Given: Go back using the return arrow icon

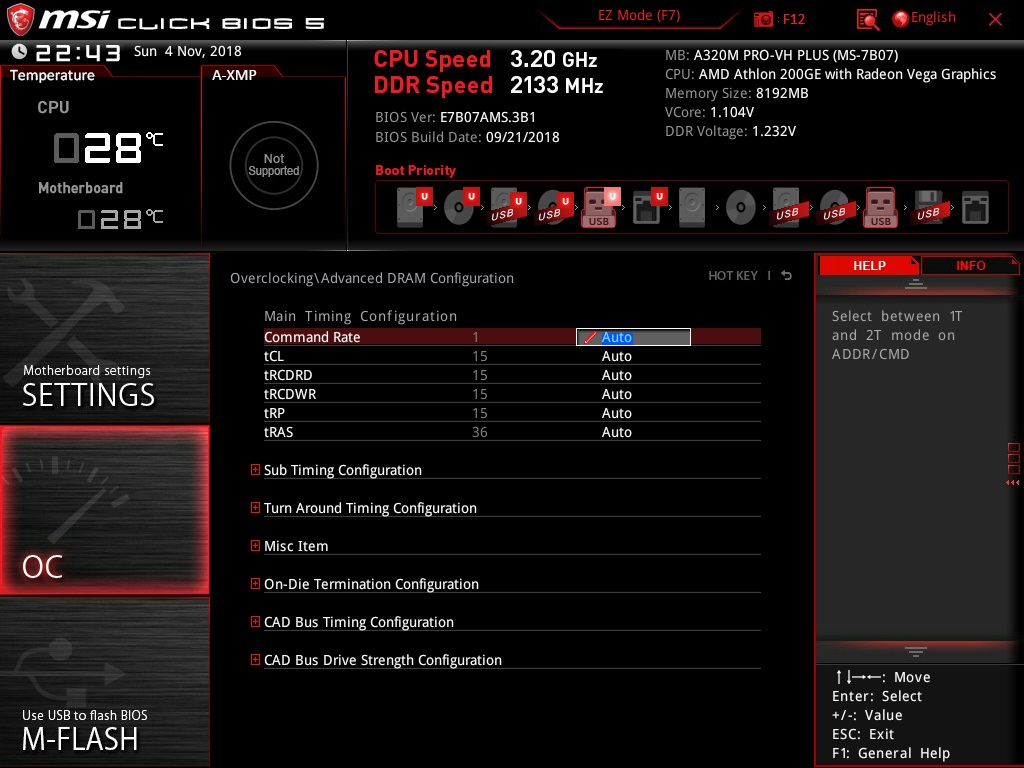Looking at the screenshot, I should pyautogui.click(x=787, y=276).
